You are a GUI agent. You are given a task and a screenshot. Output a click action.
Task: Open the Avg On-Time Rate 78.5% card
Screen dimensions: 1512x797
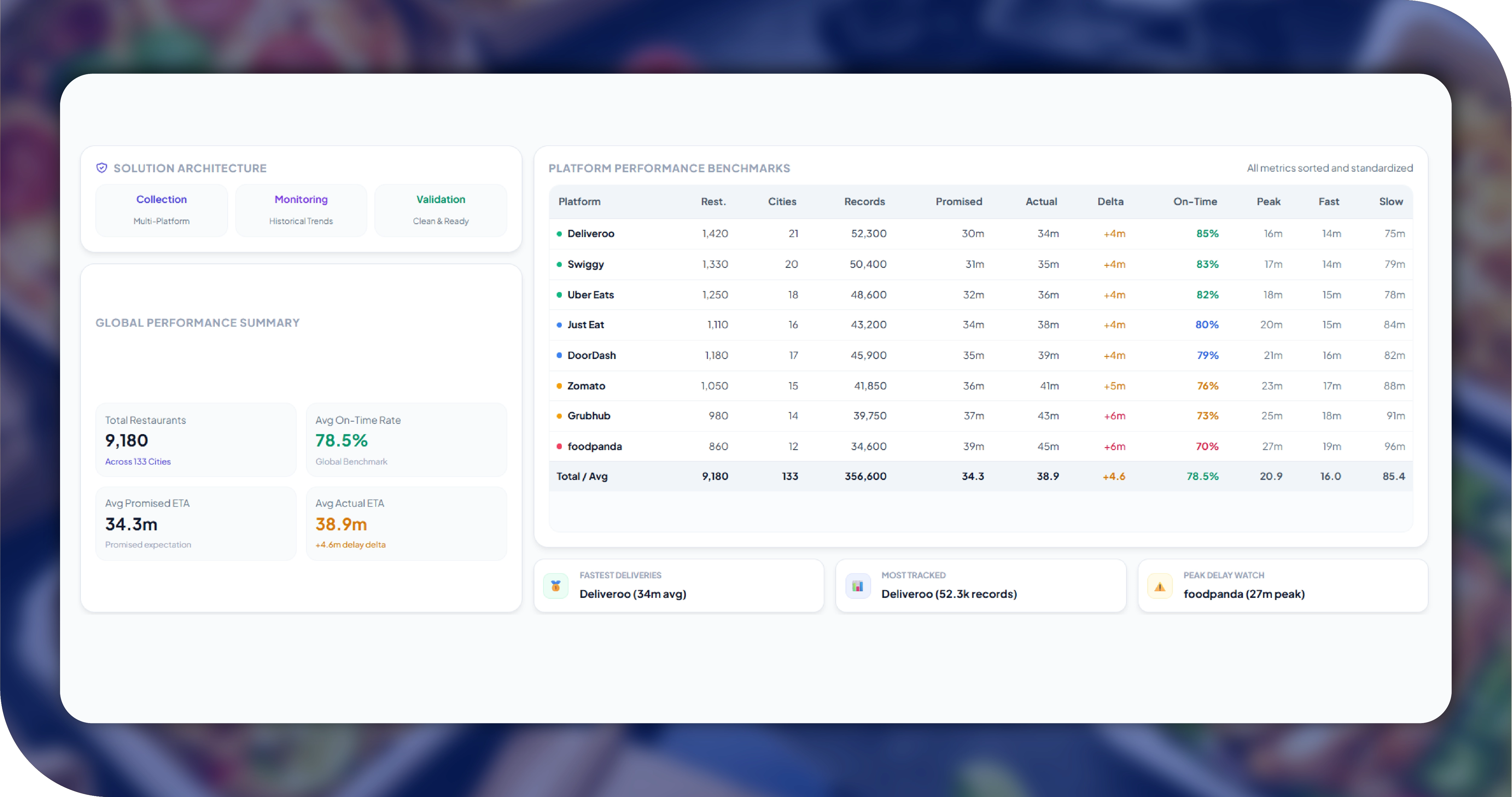(406, 440)
